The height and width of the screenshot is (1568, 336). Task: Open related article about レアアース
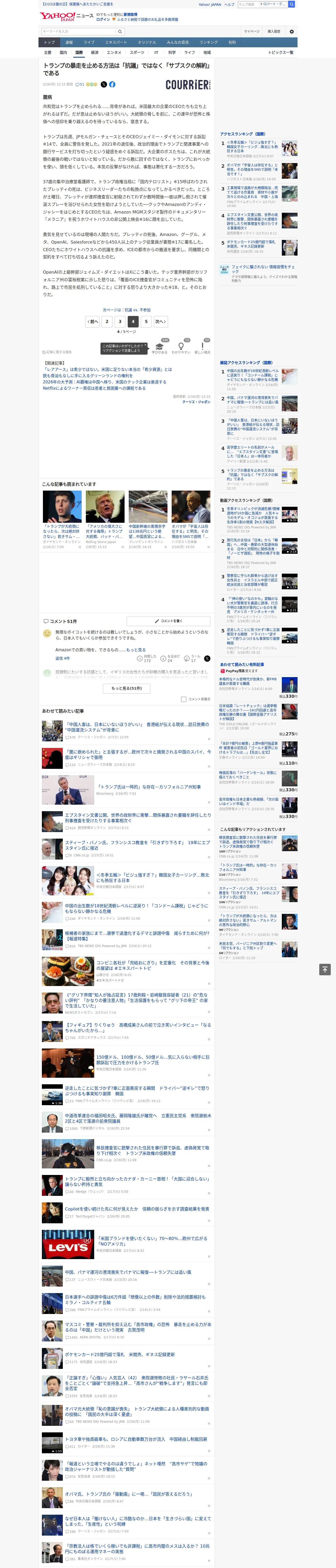(x=107, y=370)
